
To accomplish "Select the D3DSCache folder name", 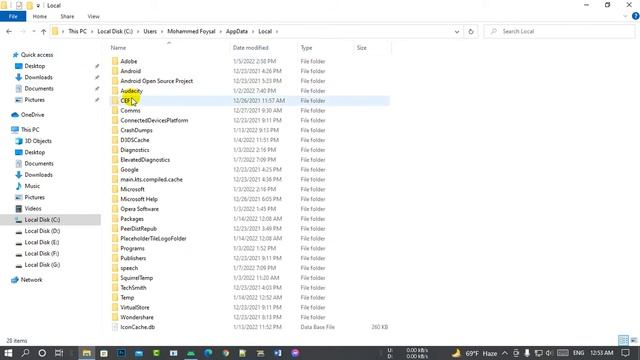I will tap(135, 140).
